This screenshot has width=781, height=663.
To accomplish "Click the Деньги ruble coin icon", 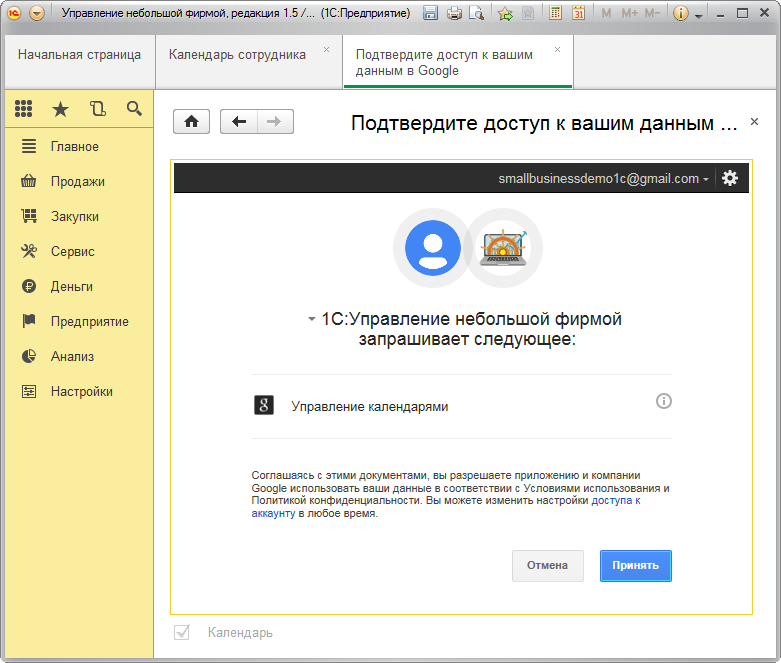I will click(29, 286).
